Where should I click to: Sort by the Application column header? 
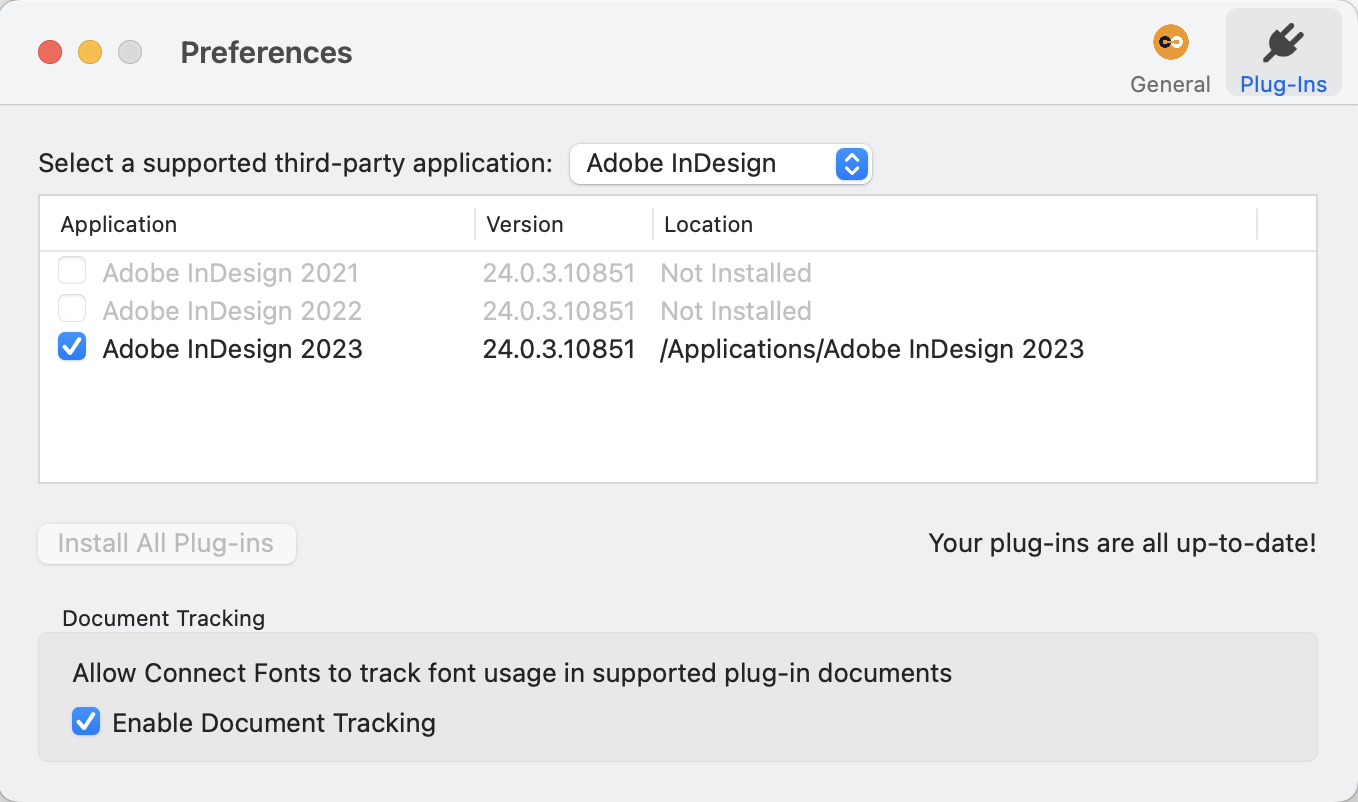(118, 225)
